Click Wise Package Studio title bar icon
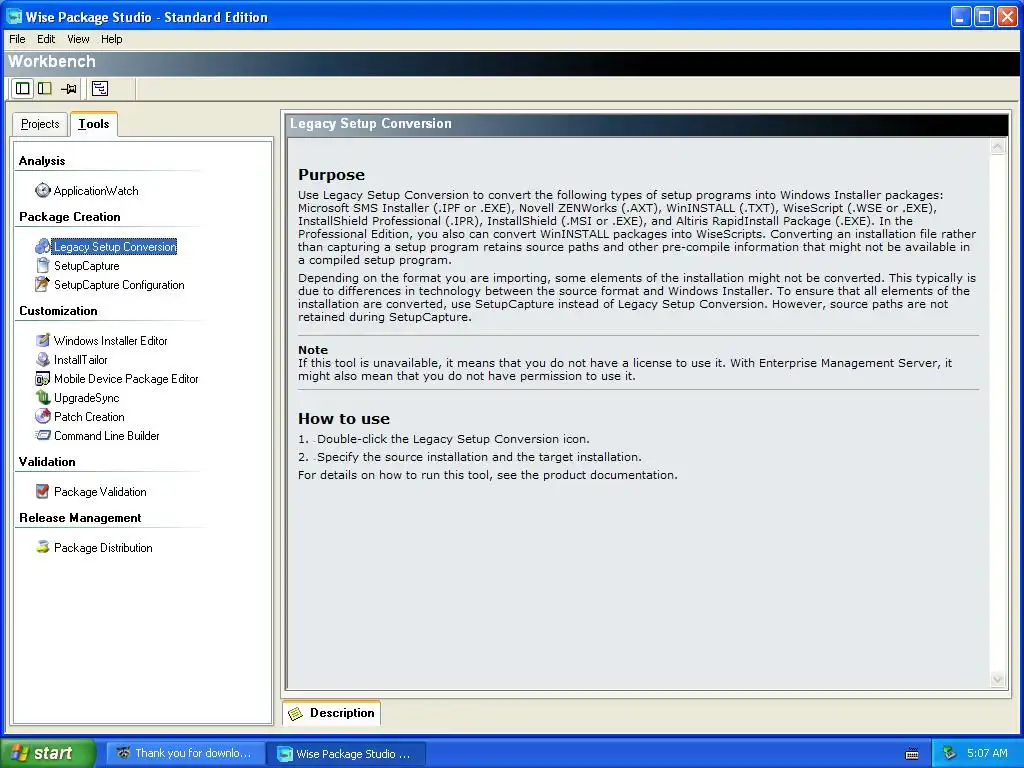The image size is (1024, 768). point(14,16)
